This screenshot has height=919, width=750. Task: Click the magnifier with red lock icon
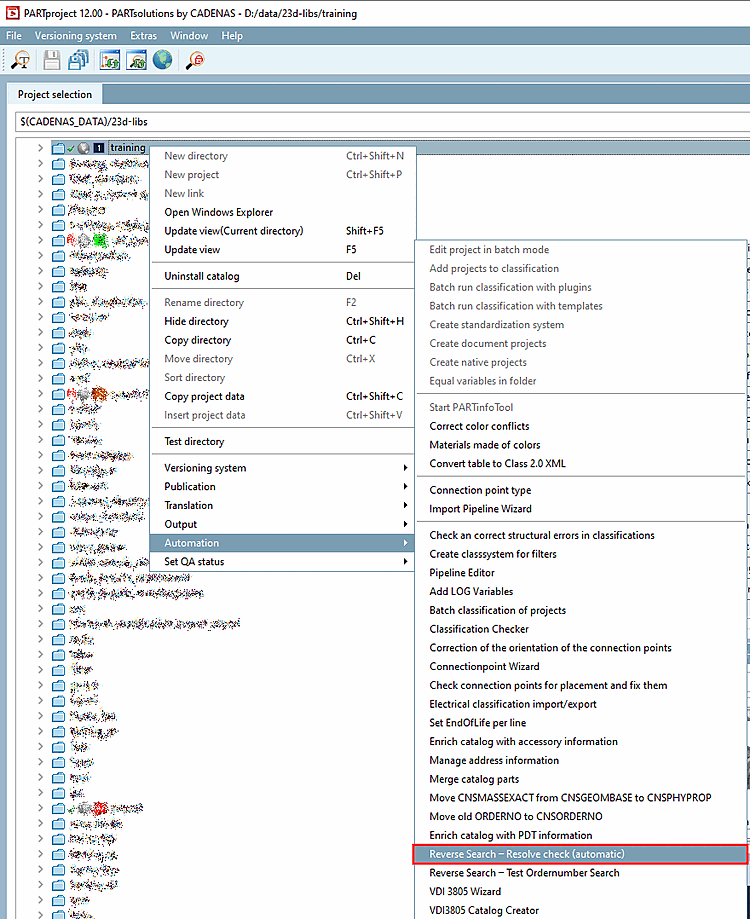click(x=195, y=60)
